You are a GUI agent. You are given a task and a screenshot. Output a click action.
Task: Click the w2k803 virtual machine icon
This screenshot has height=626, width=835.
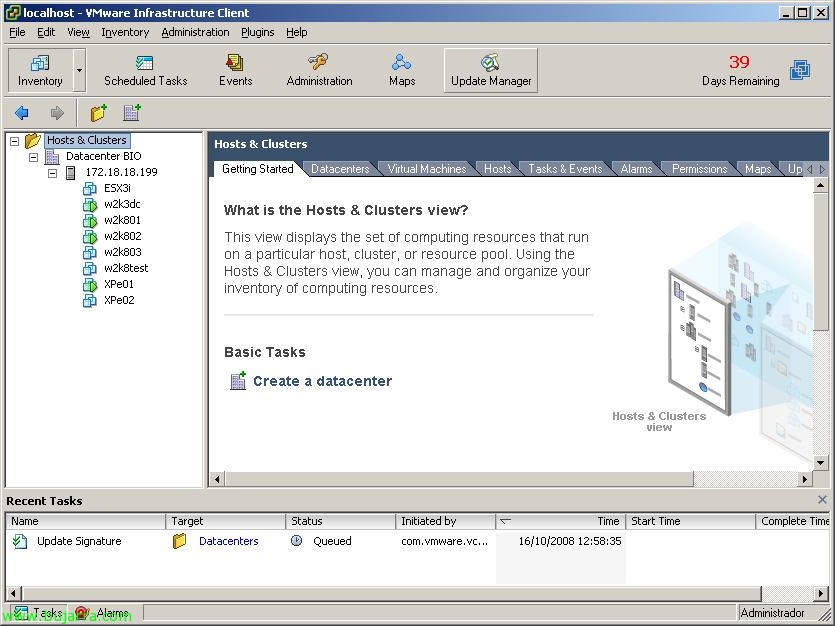90,252
